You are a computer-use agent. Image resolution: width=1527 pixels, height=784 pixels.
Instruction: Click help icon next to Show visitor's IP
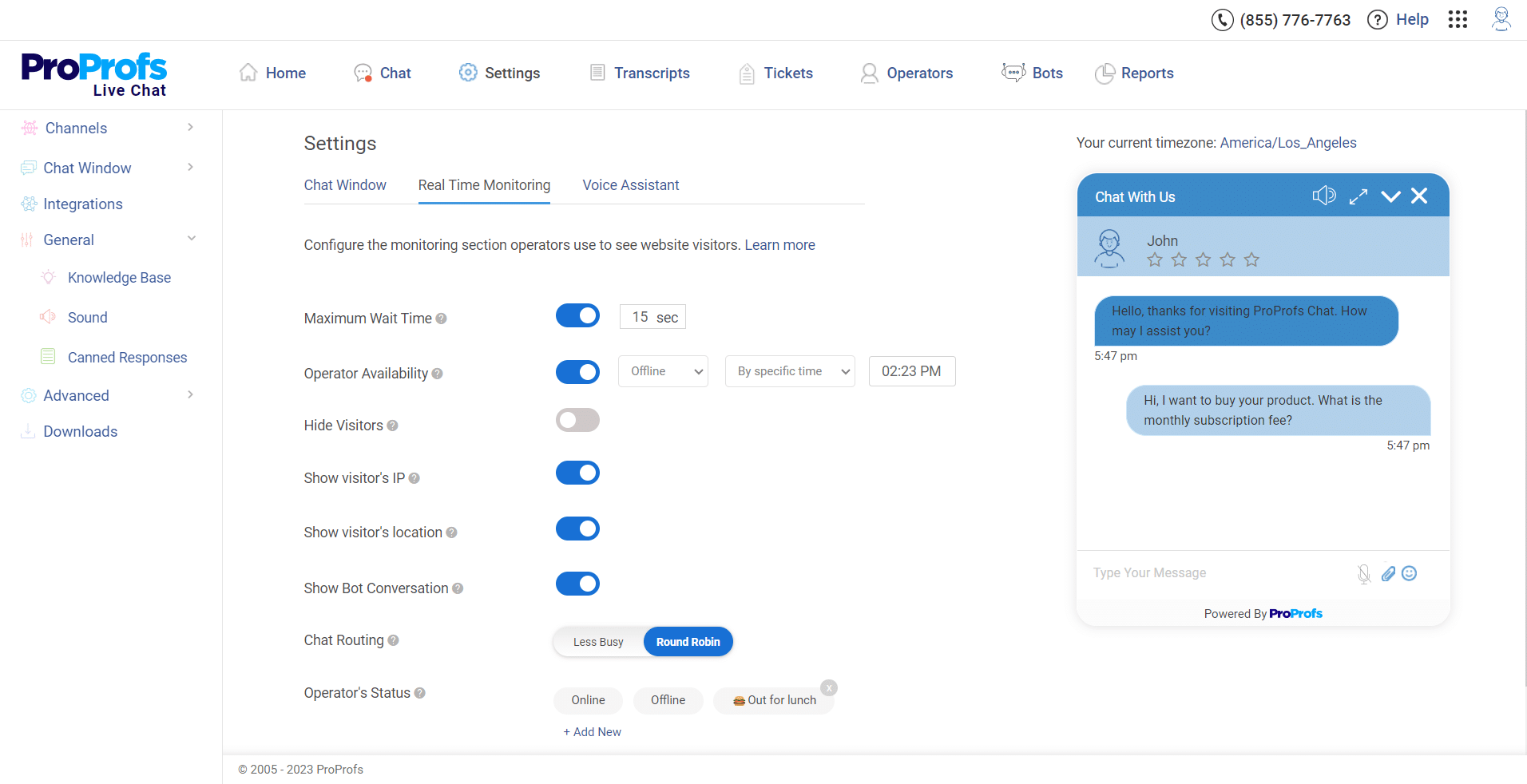click(x=414, y=478)
